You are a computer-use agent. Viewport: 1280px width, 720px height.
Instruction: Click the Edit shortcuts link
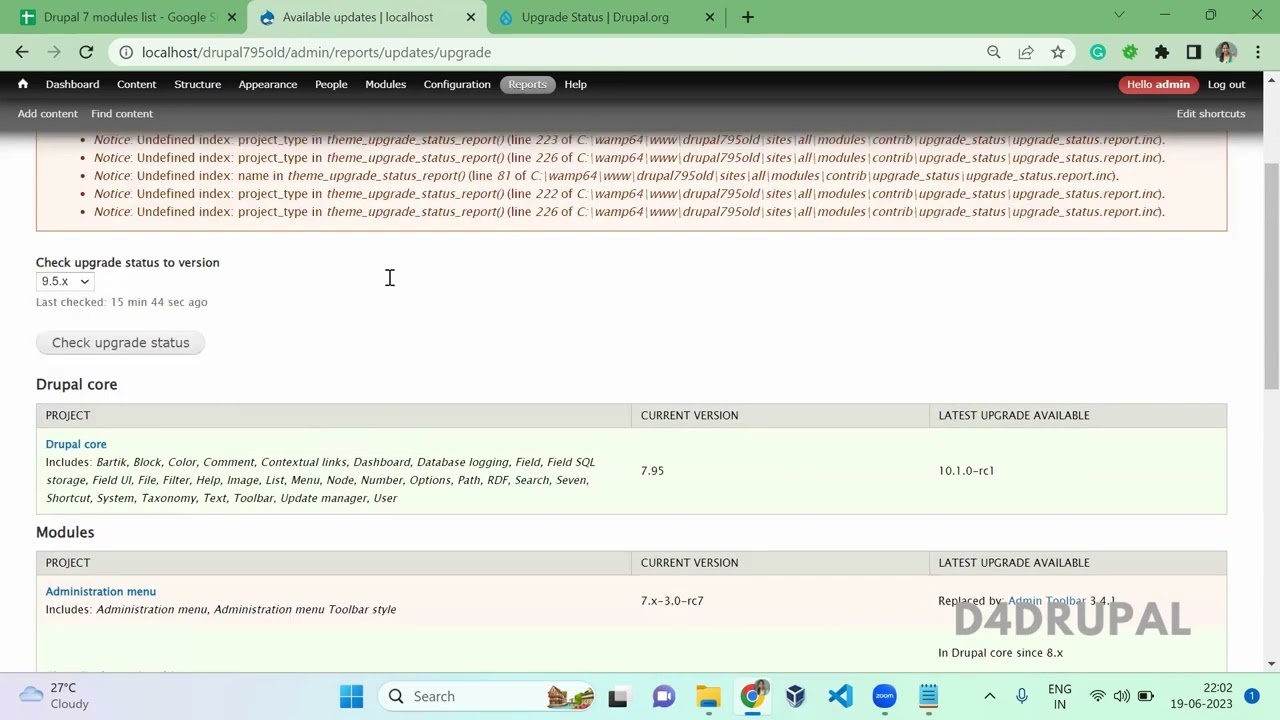(1210, 113)
